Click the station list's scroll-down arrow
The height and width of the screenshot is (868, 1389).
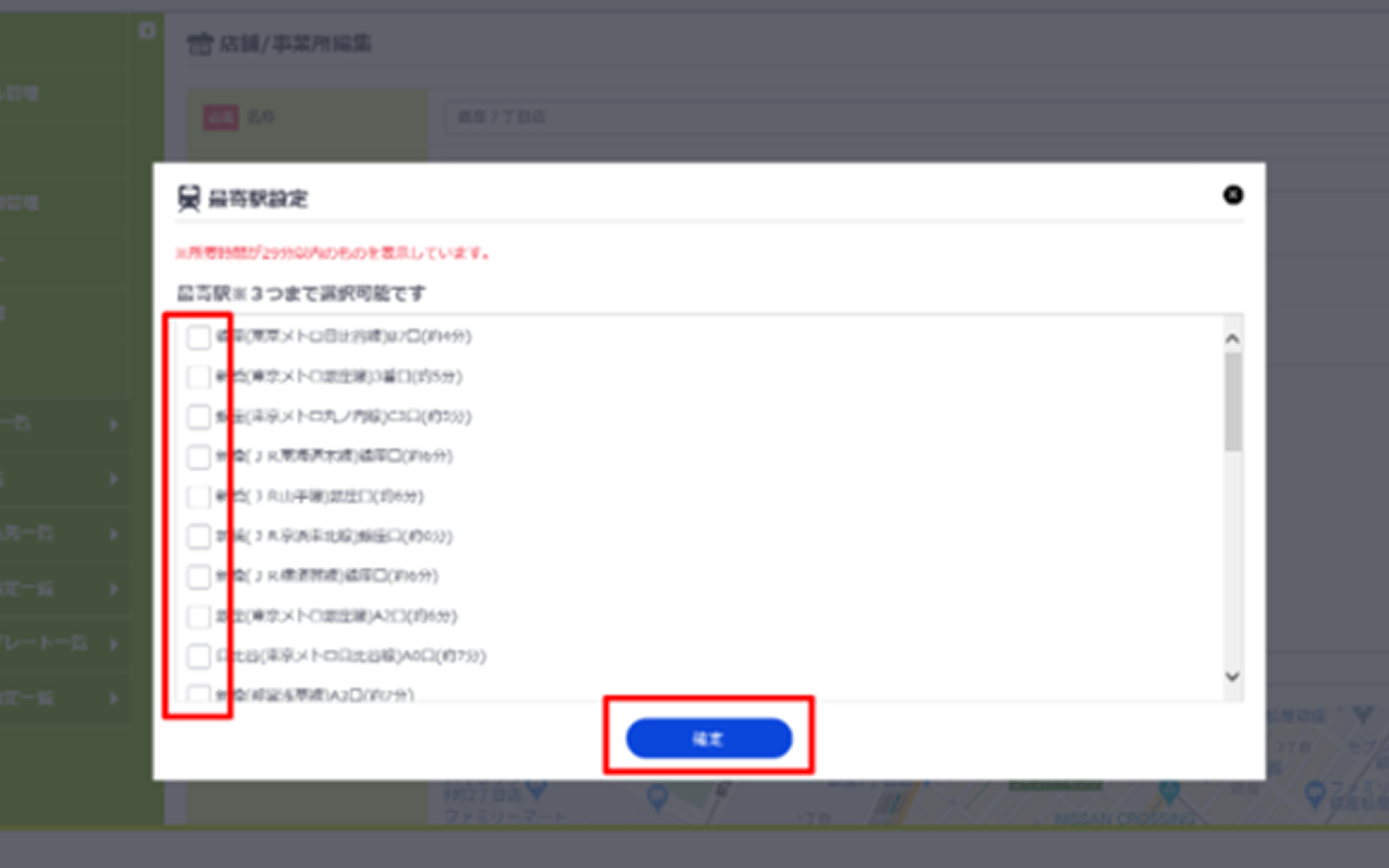click(1232, 676)
